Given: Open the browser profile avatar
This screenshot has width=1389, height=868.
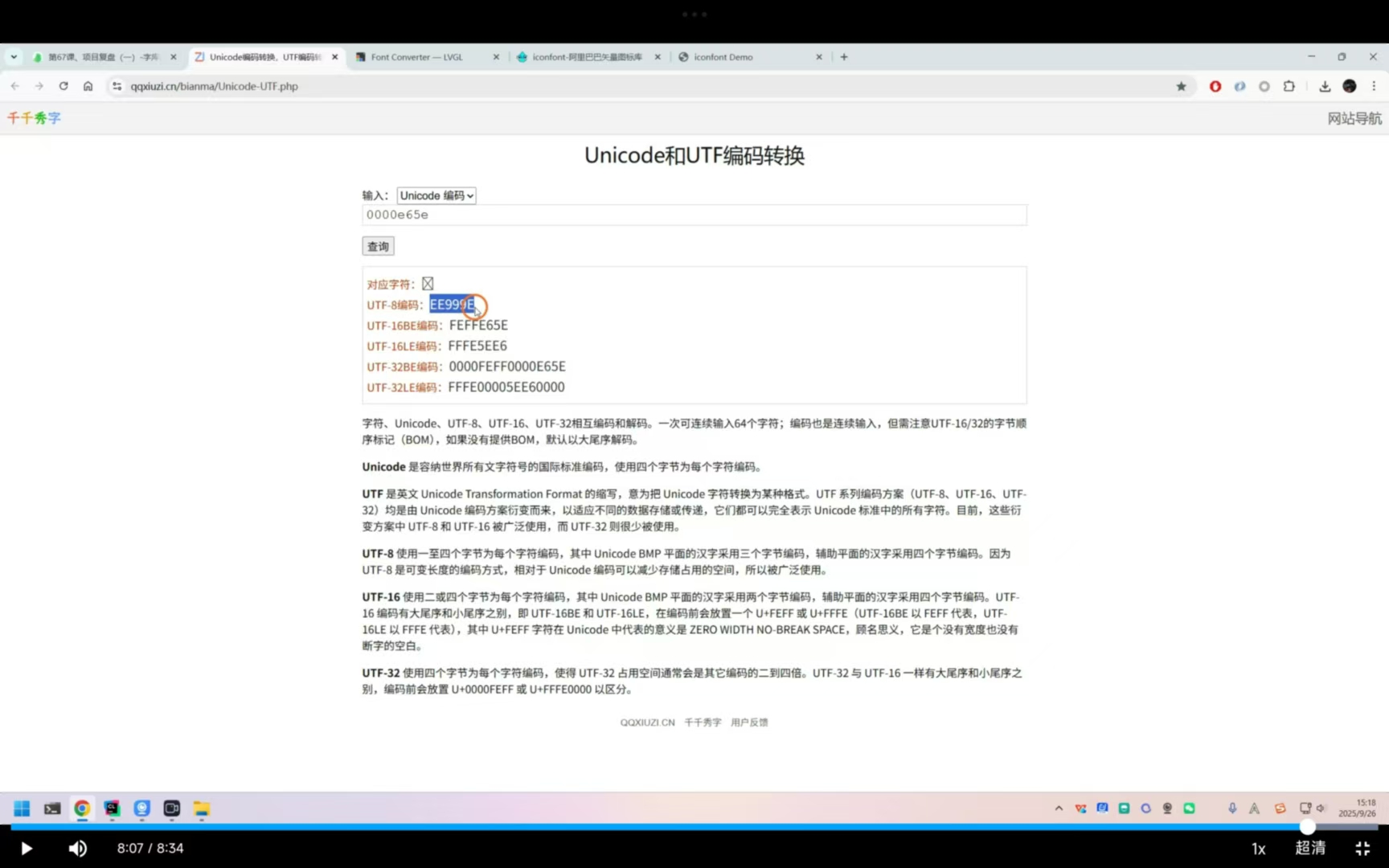Looking at the screenshot, I should coord(1350,86).
